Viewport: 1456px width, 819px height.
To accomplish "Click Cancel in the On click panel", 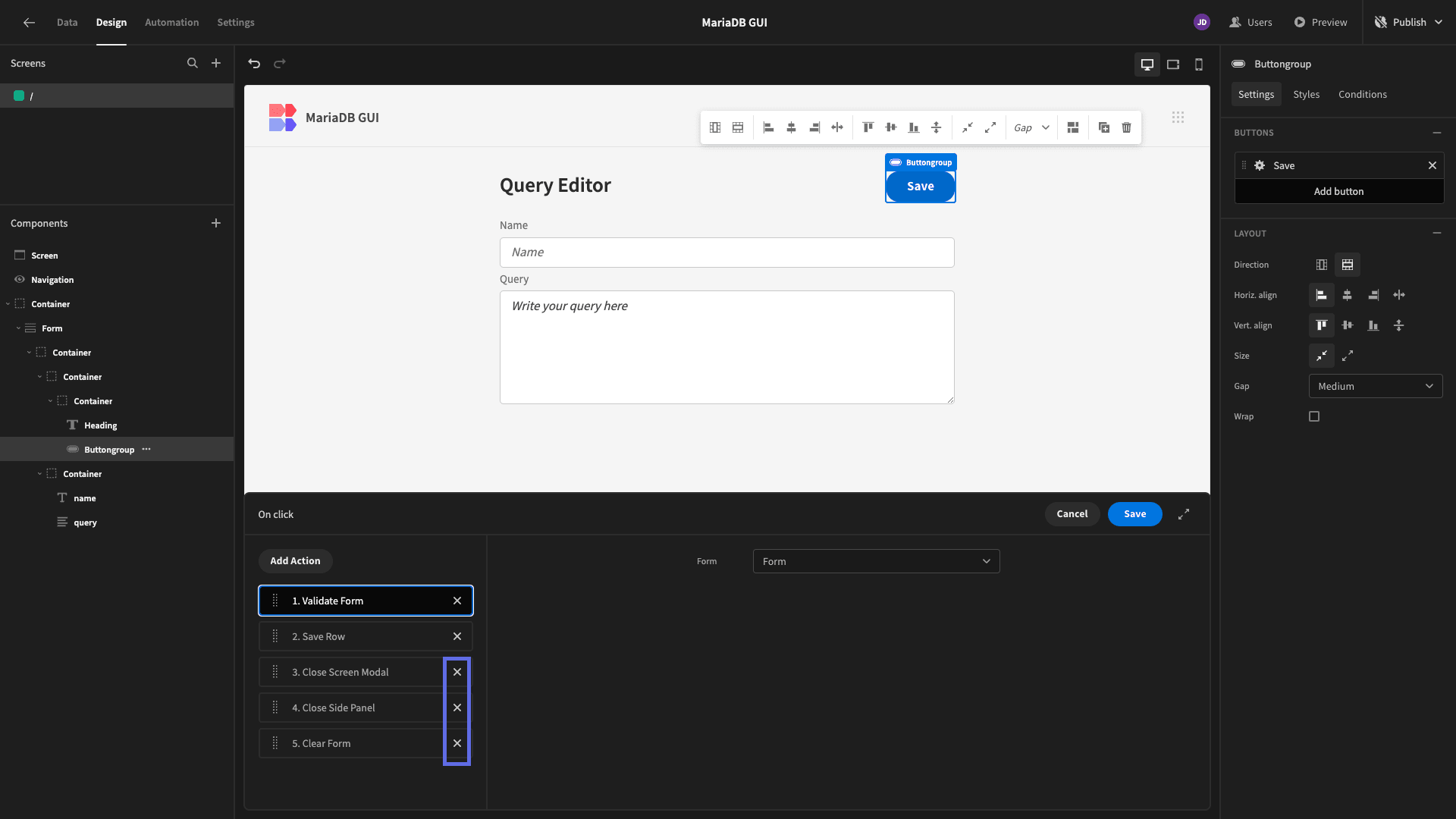I will (x=1072, y=514).
